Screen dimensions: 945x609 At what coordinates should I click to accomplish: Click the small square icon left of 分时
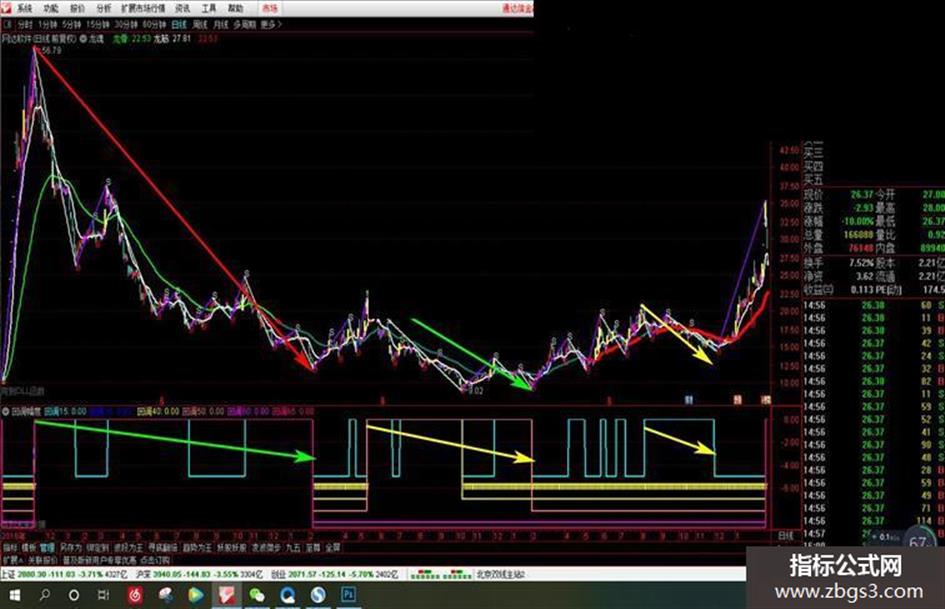(x=7, y=25)
